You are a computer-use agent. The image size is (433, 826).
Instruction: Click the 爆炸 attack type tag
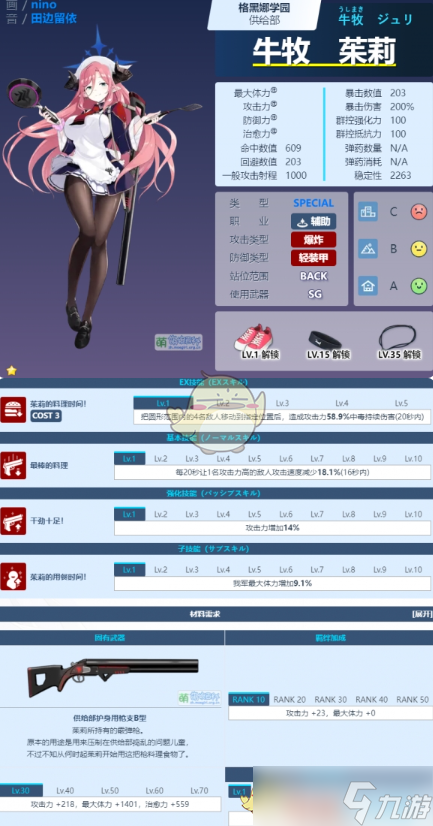(313, 240)
